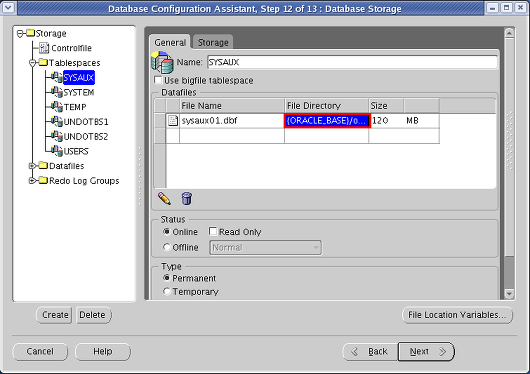Screen dimensions: 530x374
Task: Click the Redo Log Groups folder icon
Action: [x=43, y=180]
